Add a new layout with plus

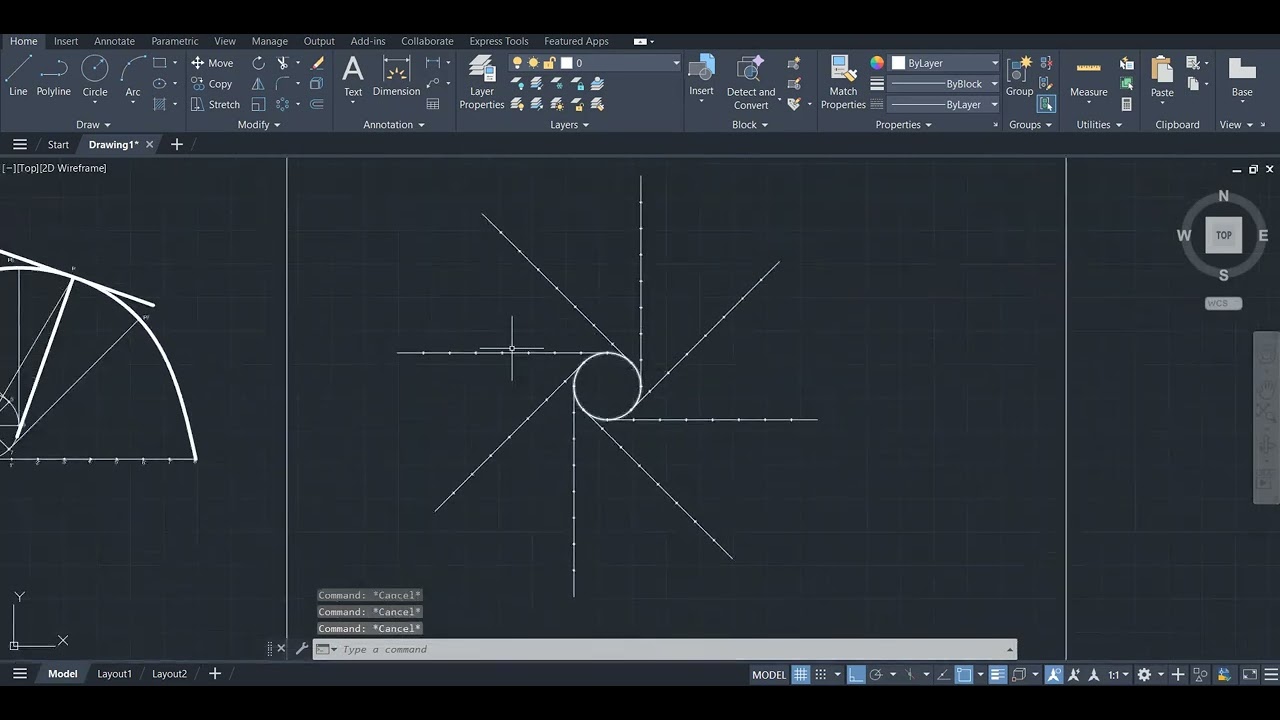214,674
